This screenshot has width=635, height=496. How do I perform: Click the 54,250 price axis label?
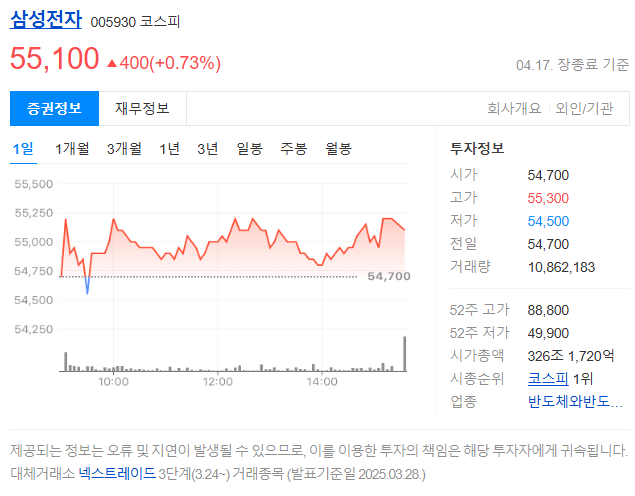pyautogui.click(x=34, y=330)
